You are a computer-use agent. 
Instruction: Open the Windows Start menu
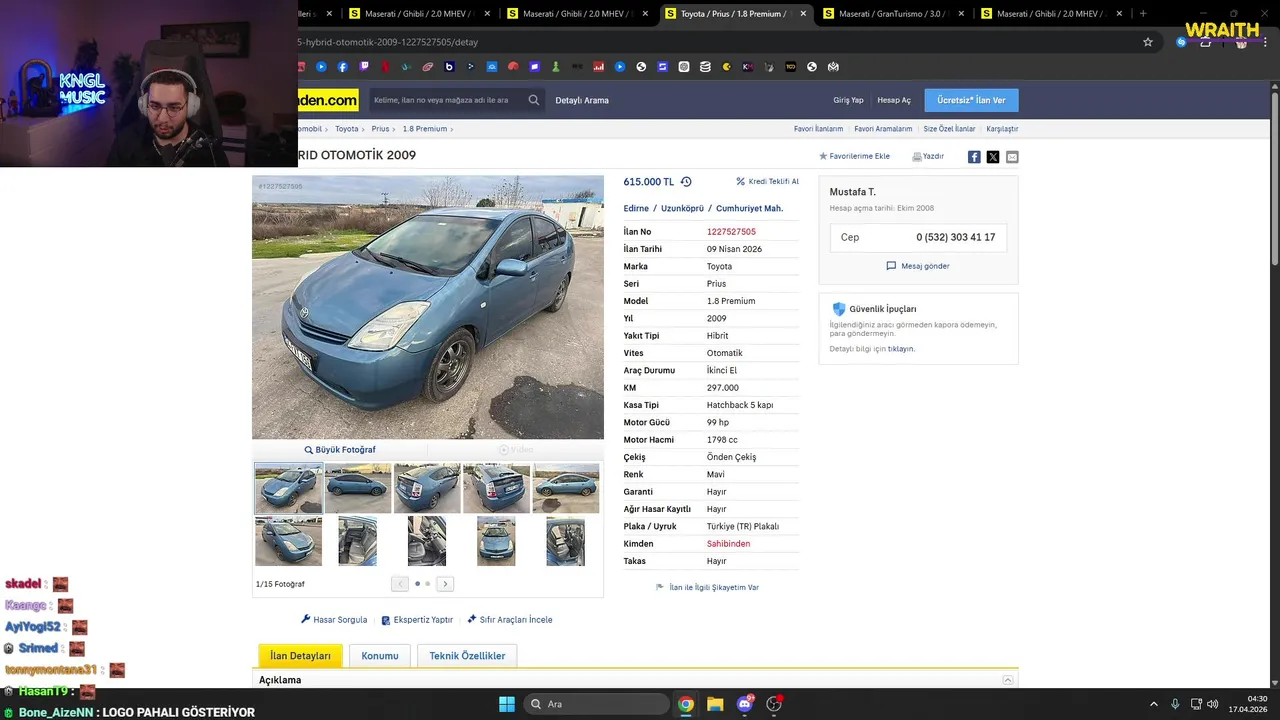coord(507,704)
